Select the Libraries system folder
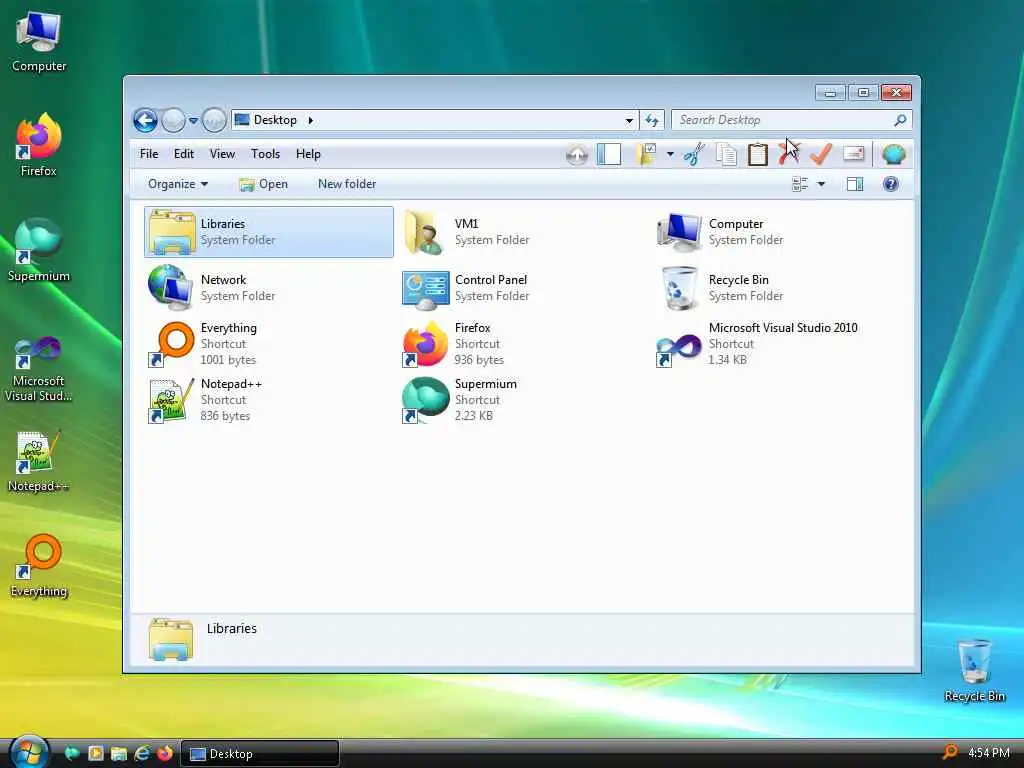 (x=268, y=232)
